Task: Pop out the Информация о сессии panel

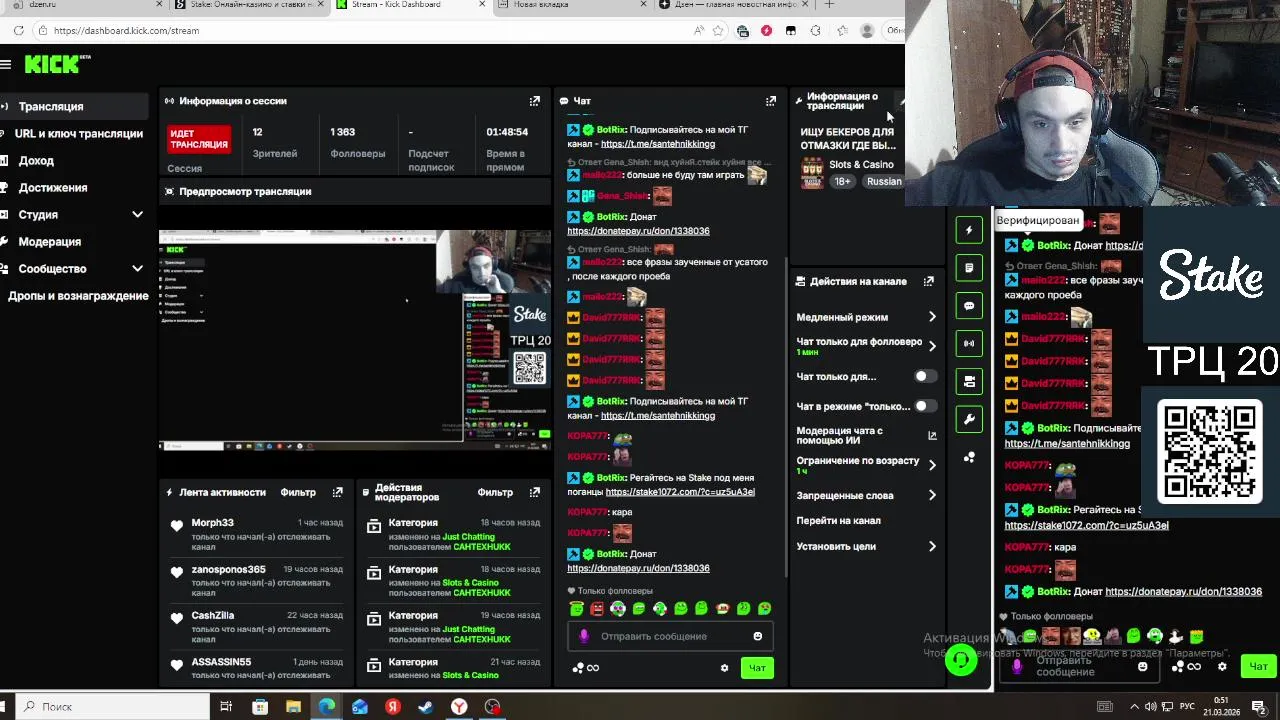Action: click(x=534, y=101)
